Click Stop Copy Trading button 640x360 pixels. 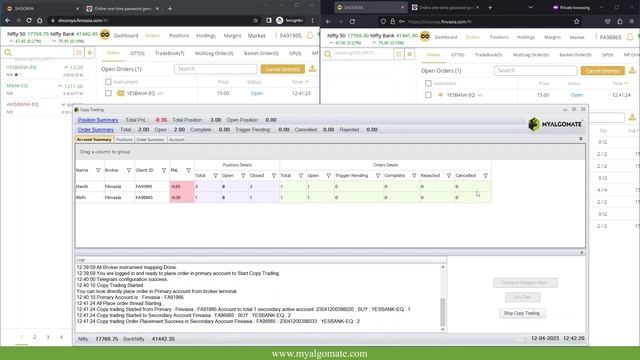(x=522, y=313)
